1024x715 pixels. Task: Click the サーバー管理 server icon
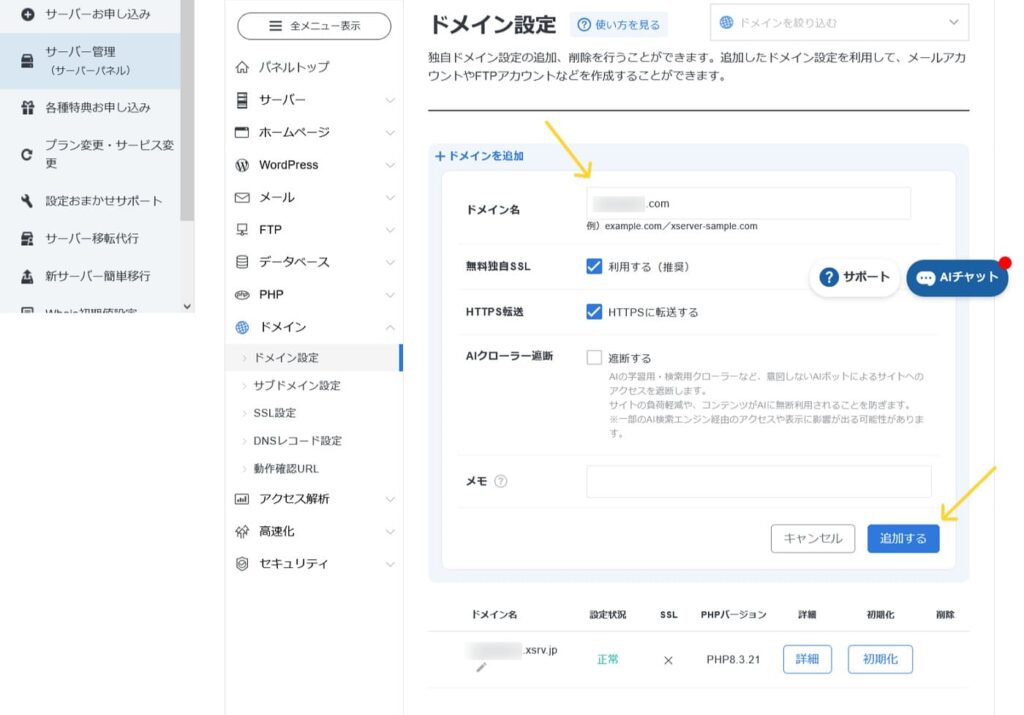click(x=27, y=61)
